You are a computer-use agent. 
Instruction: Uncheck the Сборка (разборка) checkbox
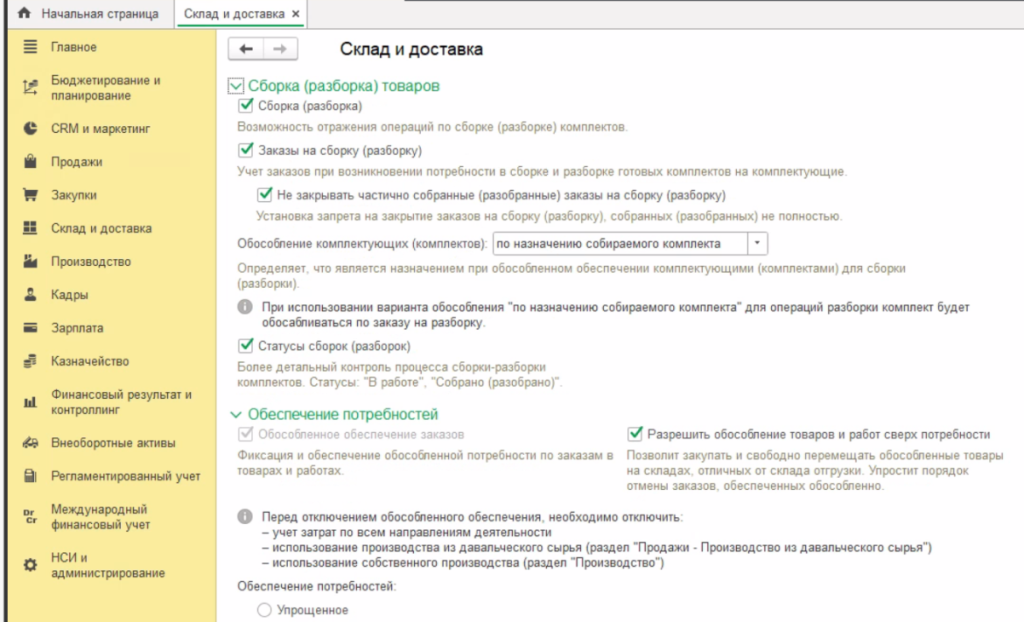point(245,106)
